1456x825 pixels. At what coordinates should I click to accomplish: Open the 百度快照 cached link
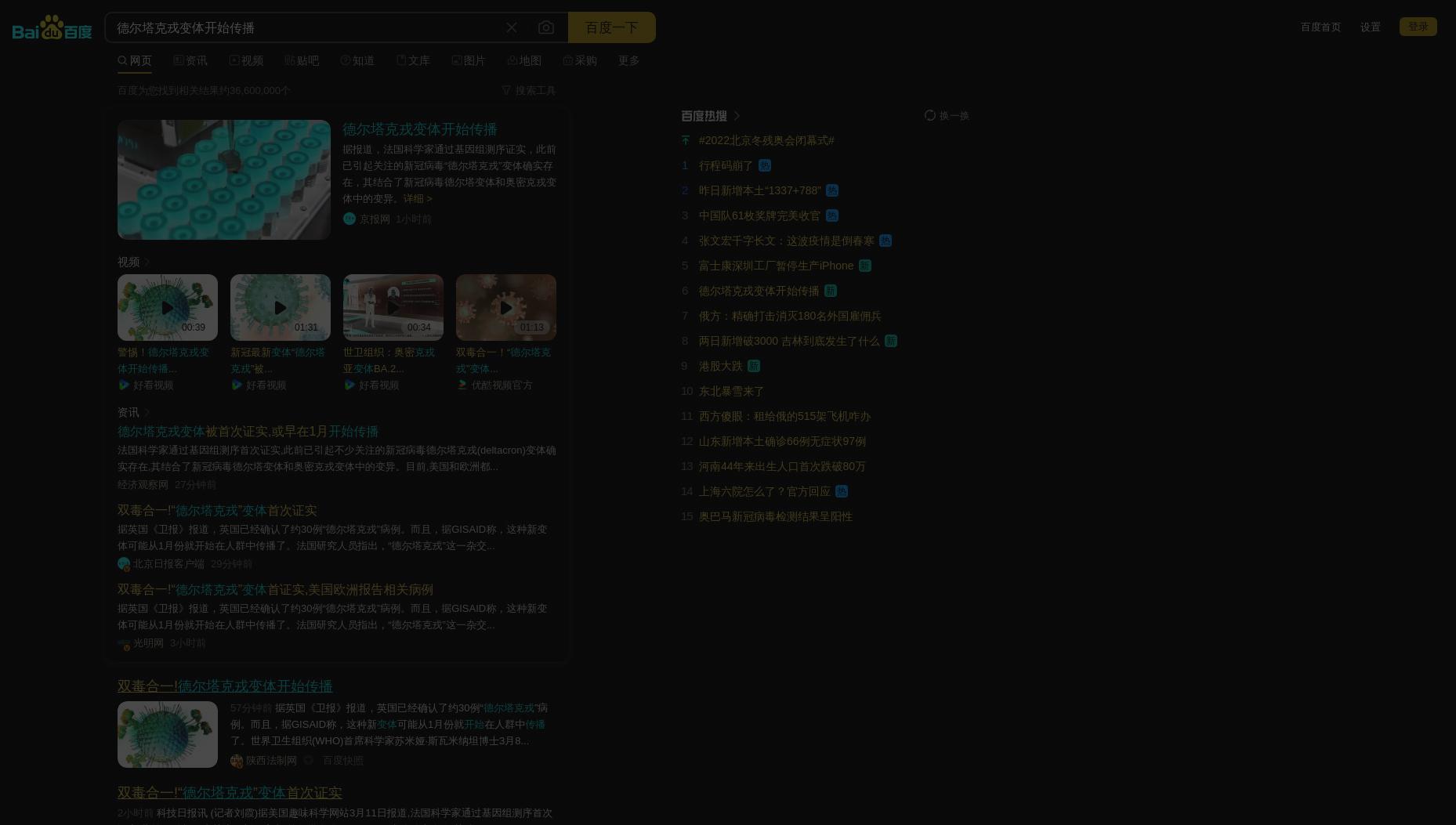pyautogui.click(x=343, y=761)
